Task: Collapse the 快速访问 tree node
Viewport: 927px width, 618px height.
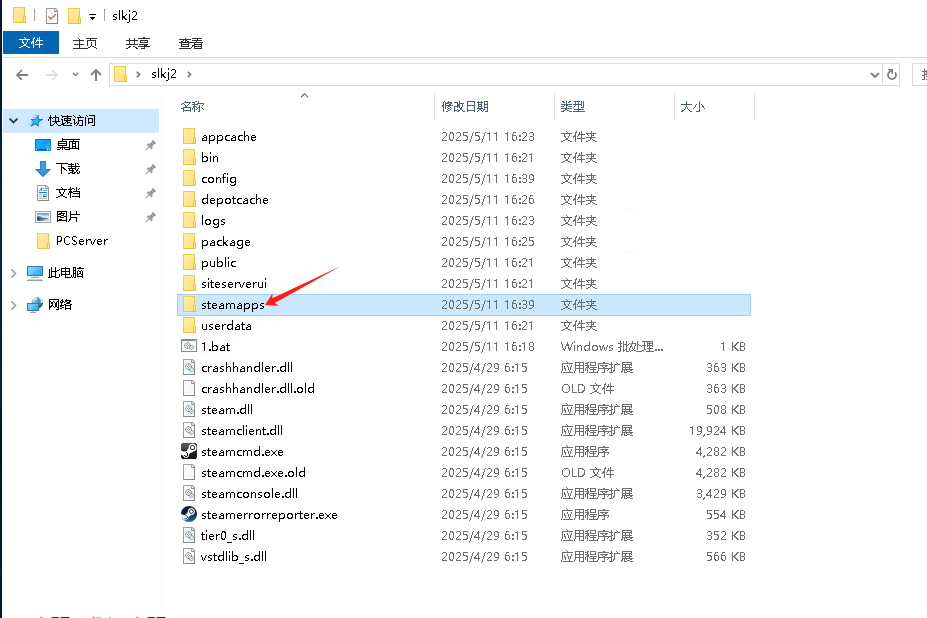Action: [13, 121]
